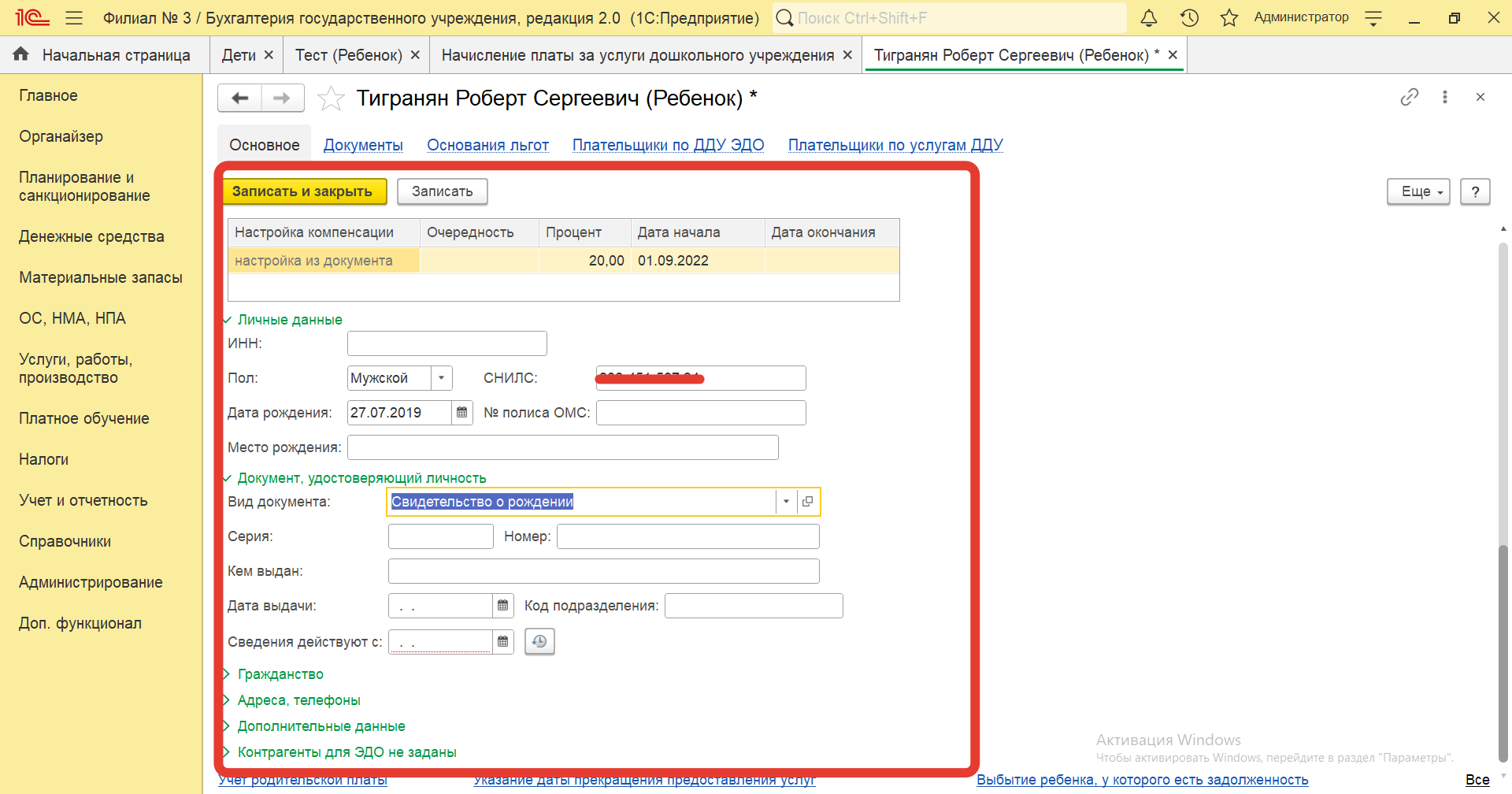Copy link to this object via chain icon
The image size is (1512, 794).
tap(1409, 97)
